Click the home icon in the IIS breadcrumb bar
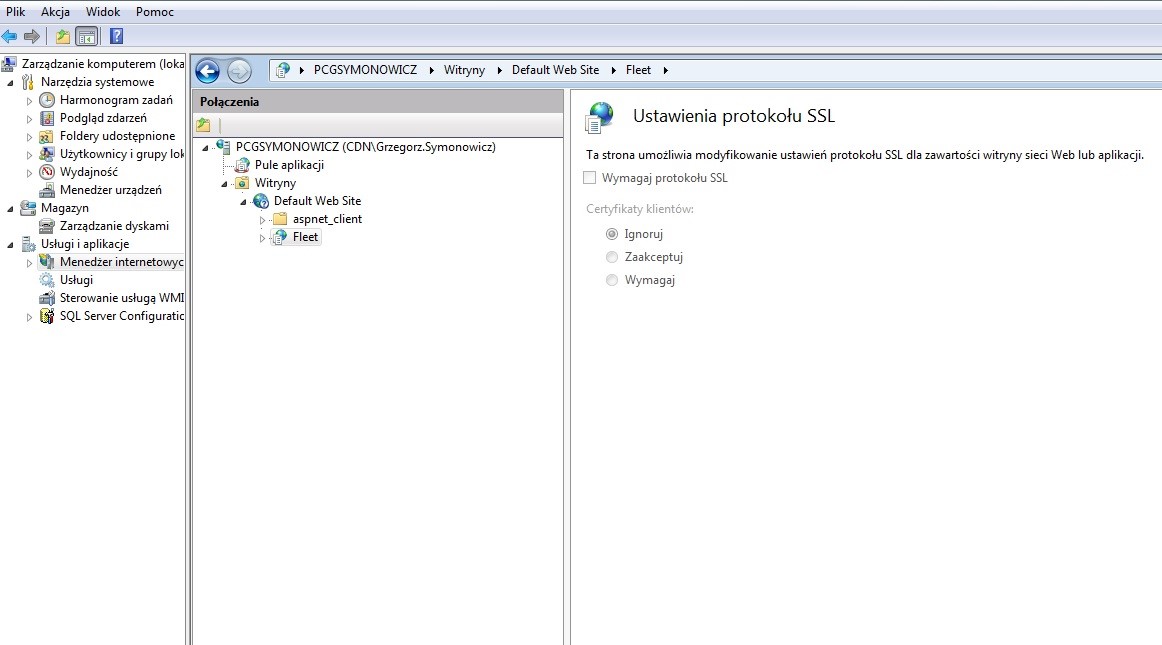This screenshot has width=1162, height=645. tap(282, 70)
